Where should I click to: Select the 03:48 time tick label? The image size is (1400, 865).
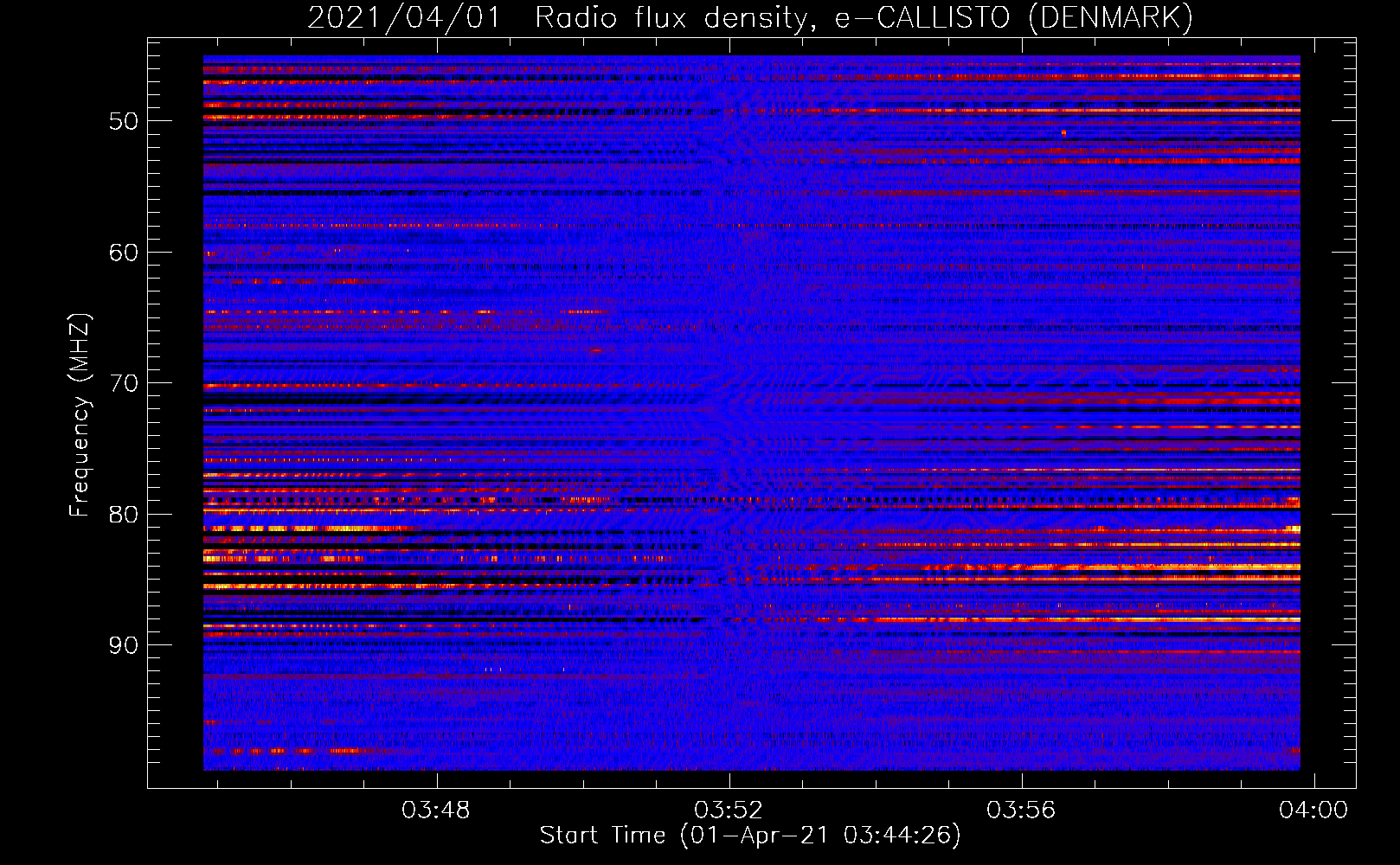[436, 810]
